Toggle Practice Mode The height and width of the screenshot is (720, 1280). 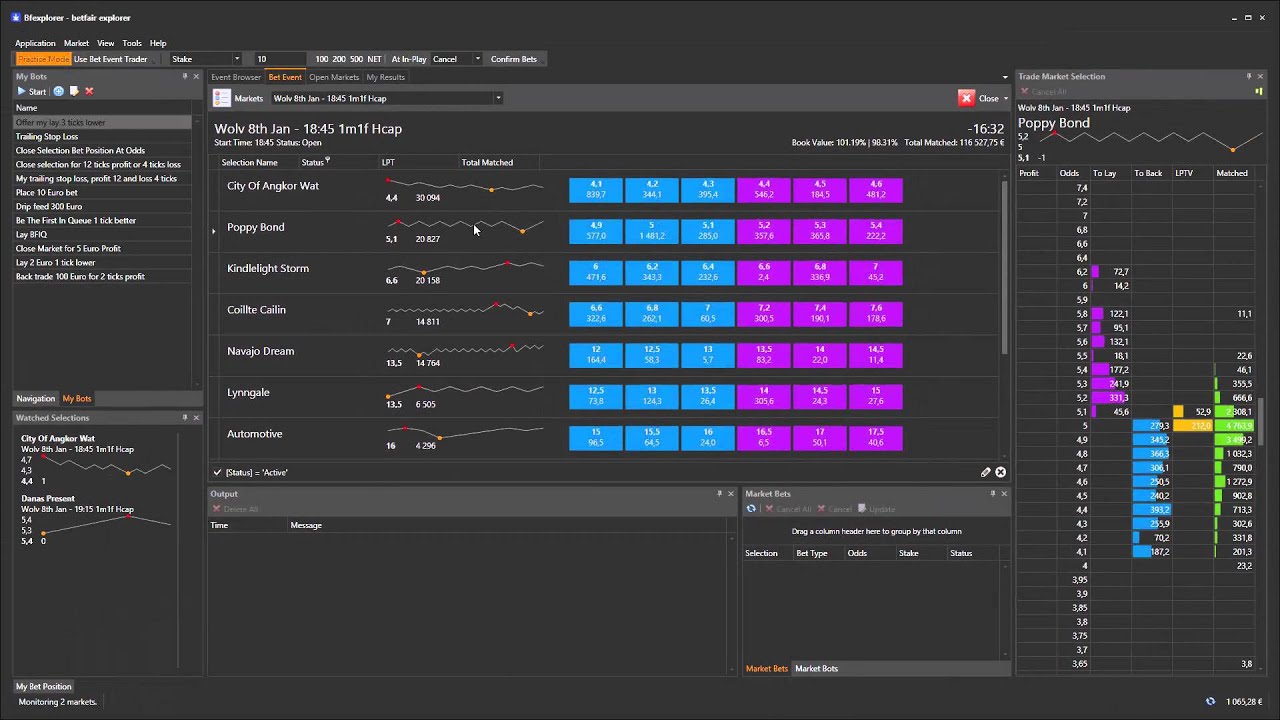pyautogui.click(x=43, y=59)
